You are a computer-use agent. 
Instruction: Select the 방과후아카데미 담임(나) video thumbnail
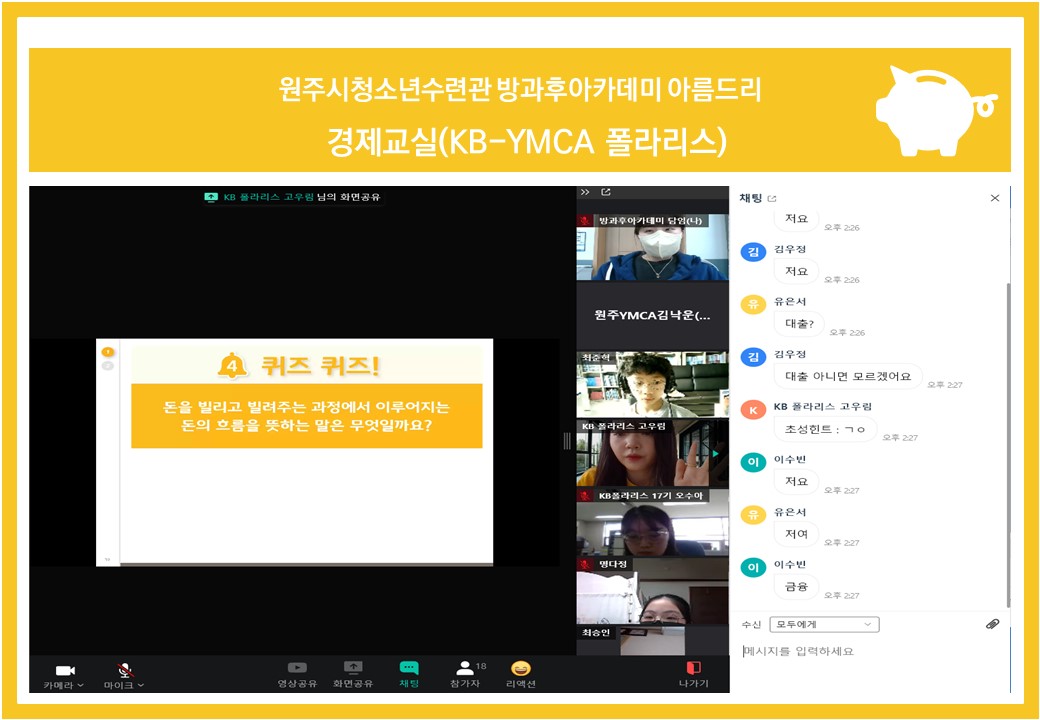pyautogui.click(x=653, y=247)
